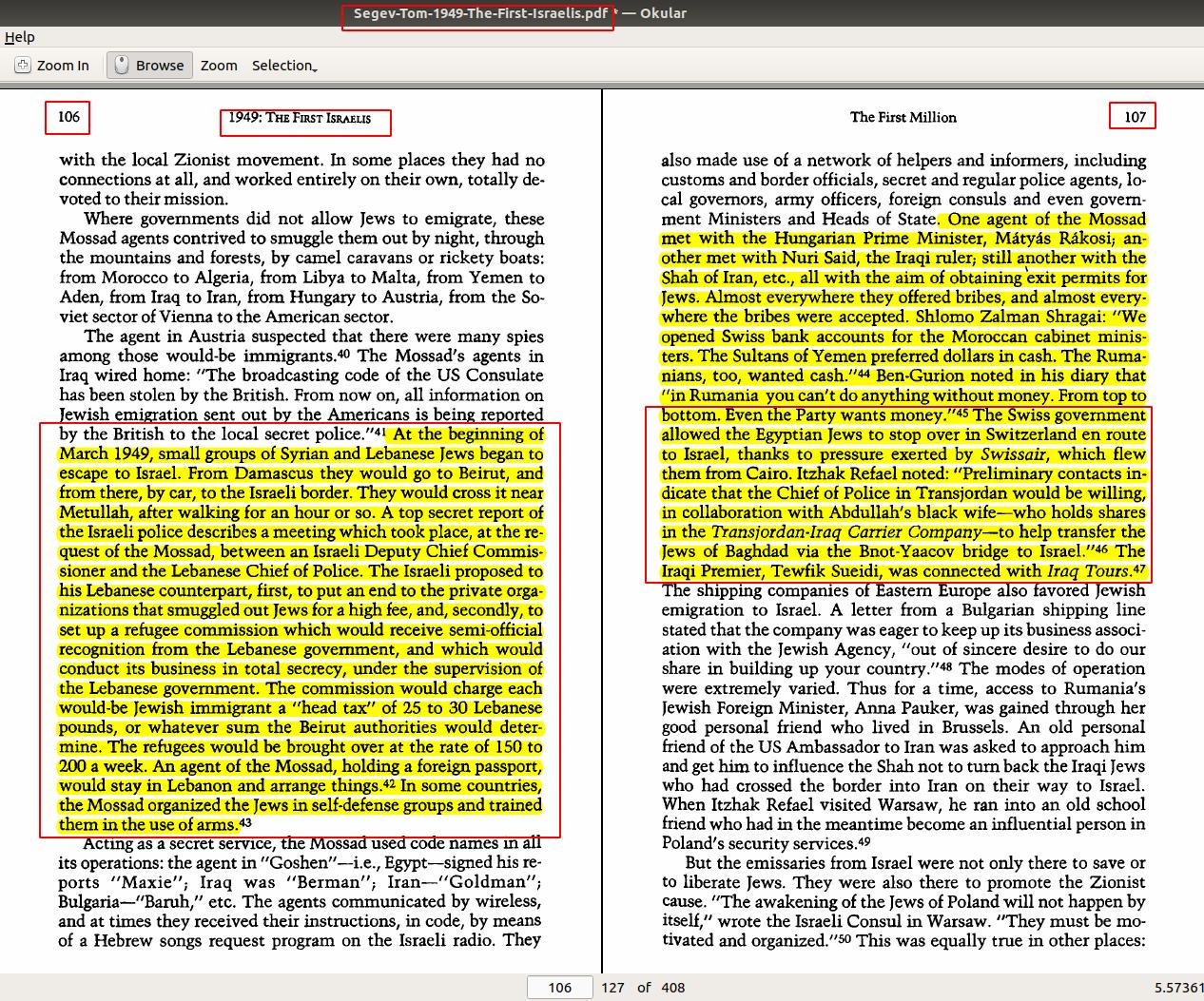The height and width of the screenshot is (1001, 1204).
Task: Click the '127' page label in bottom bar
Action: click(613, 988)
